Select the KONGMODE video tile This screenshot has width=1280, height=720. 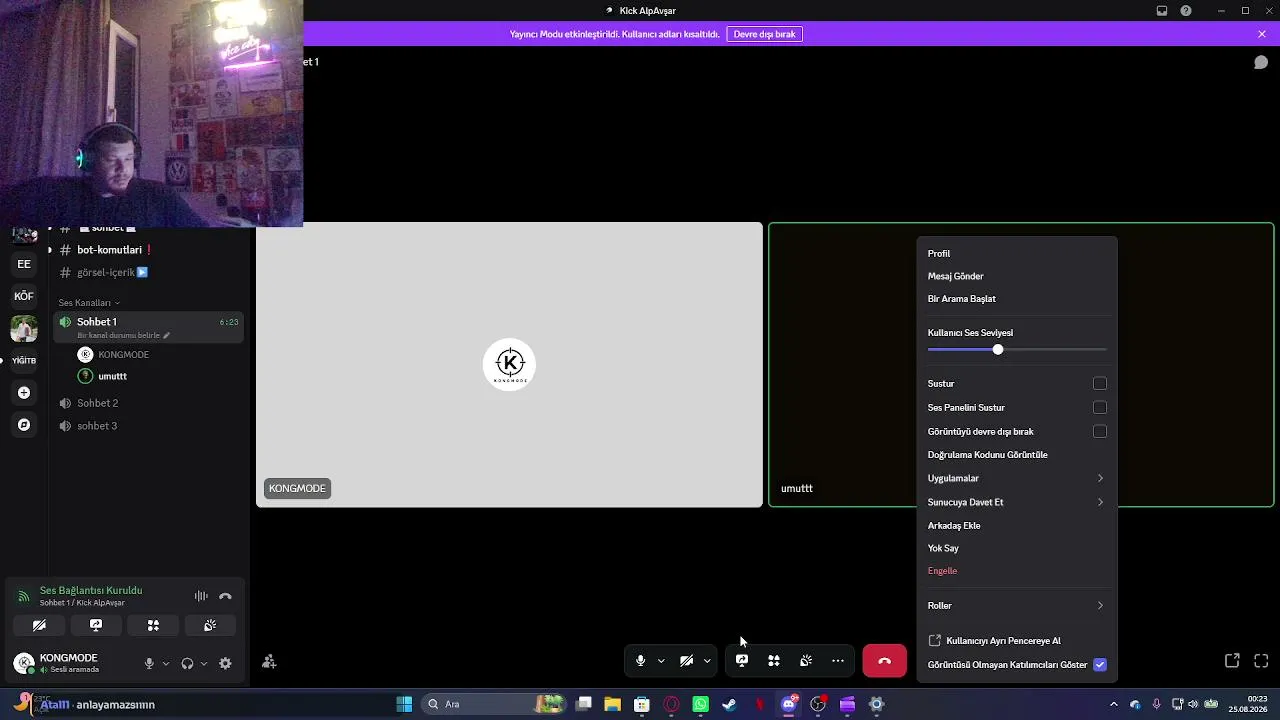(509, 365)
